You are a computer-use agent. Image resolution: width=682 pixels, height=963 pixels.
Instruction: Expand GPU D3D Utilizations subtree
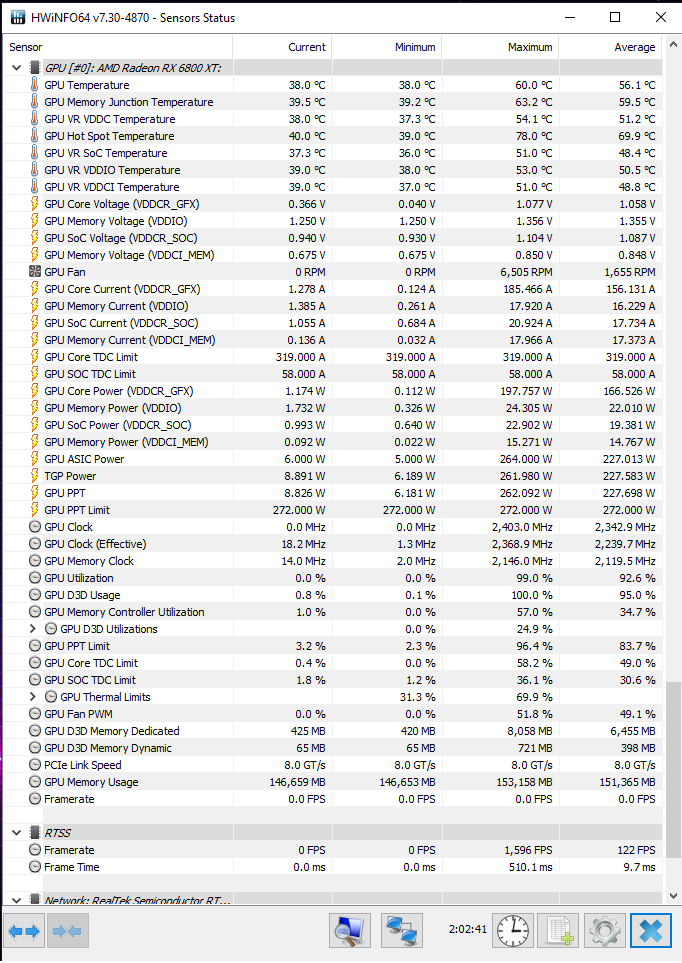tap(33, 629)
